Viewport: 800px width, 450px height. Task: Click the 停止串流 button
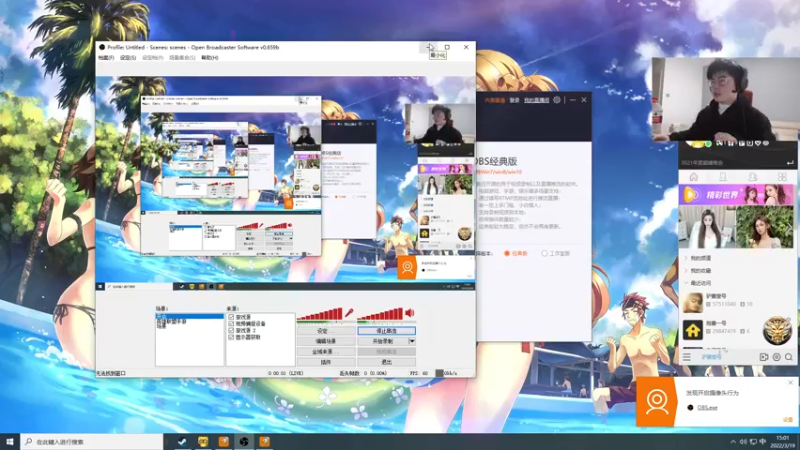coord(386,331)
